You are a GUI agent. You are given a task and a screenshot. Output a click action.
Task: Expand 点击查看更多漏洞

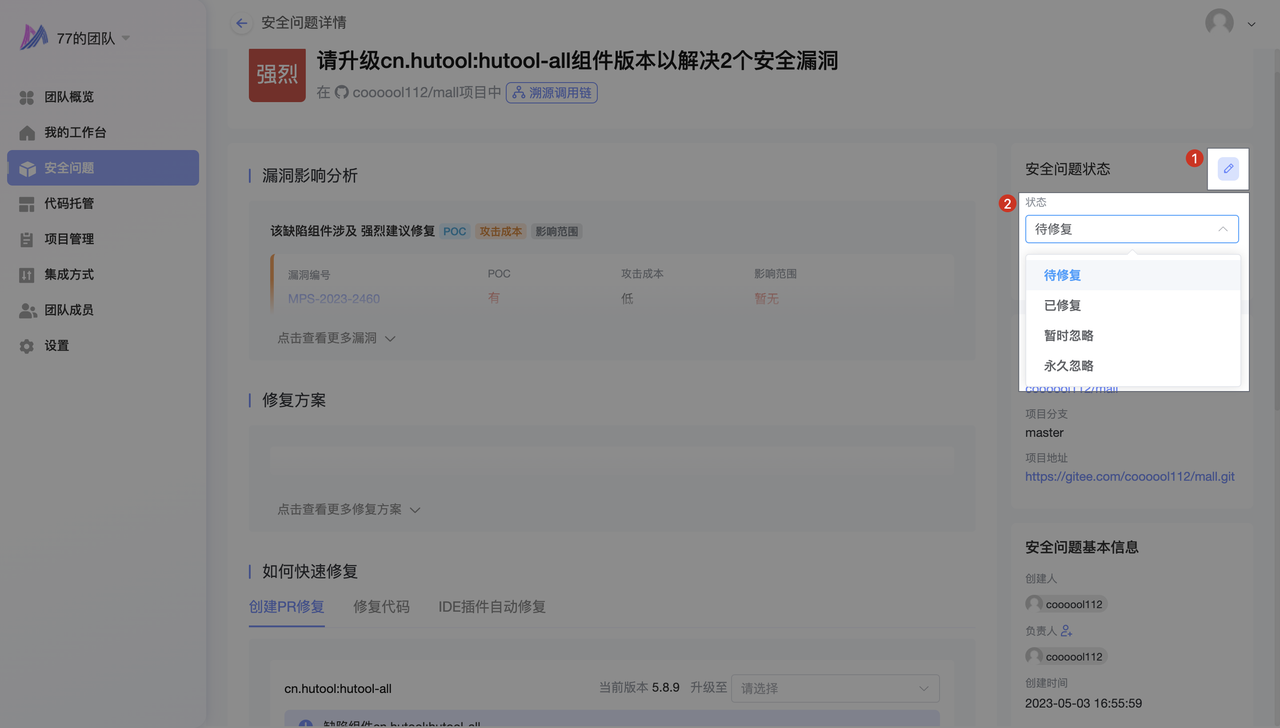(x=336, y=338)
